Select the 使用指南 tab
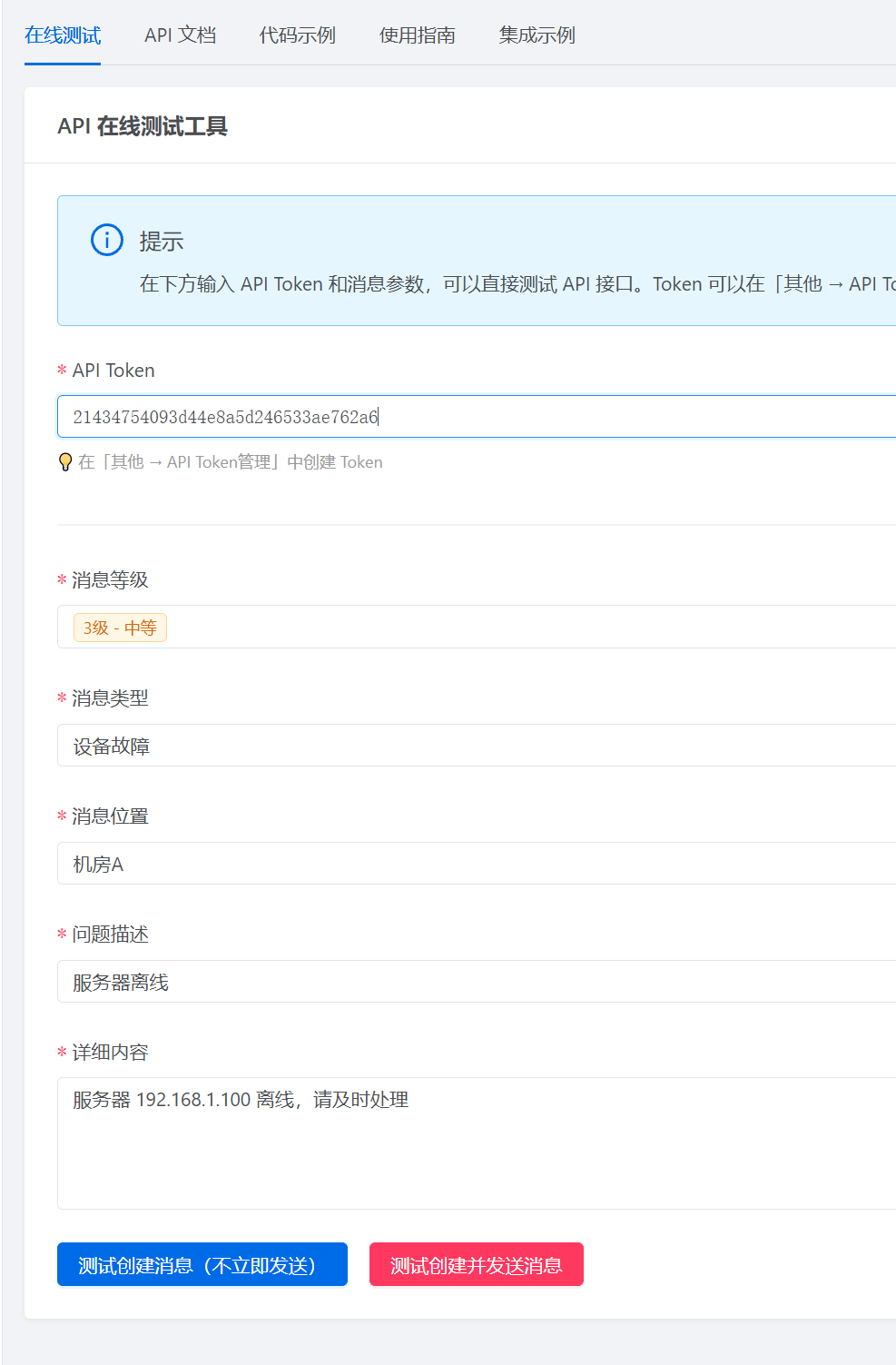This screenshot has height=1365, width=896. pos(417,35)
